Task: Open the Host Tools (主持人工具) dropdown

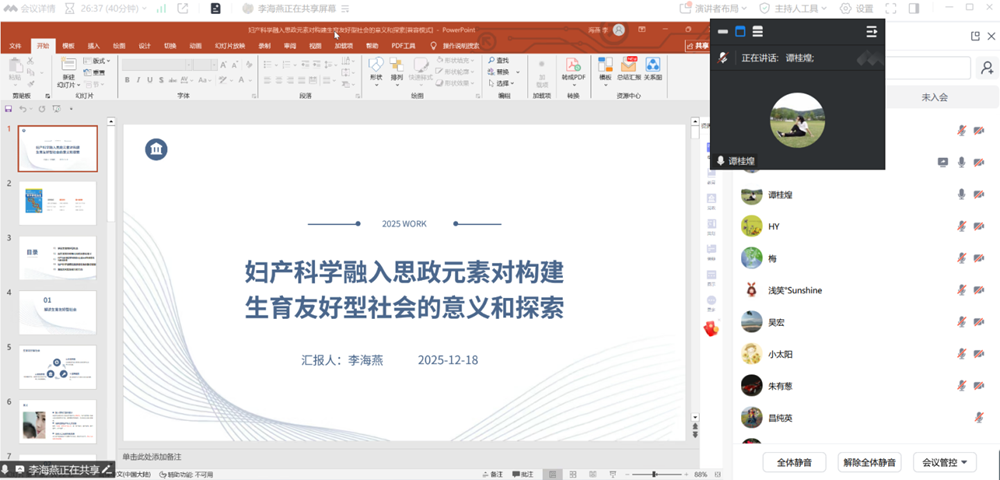Action: [x=793, y=8]
